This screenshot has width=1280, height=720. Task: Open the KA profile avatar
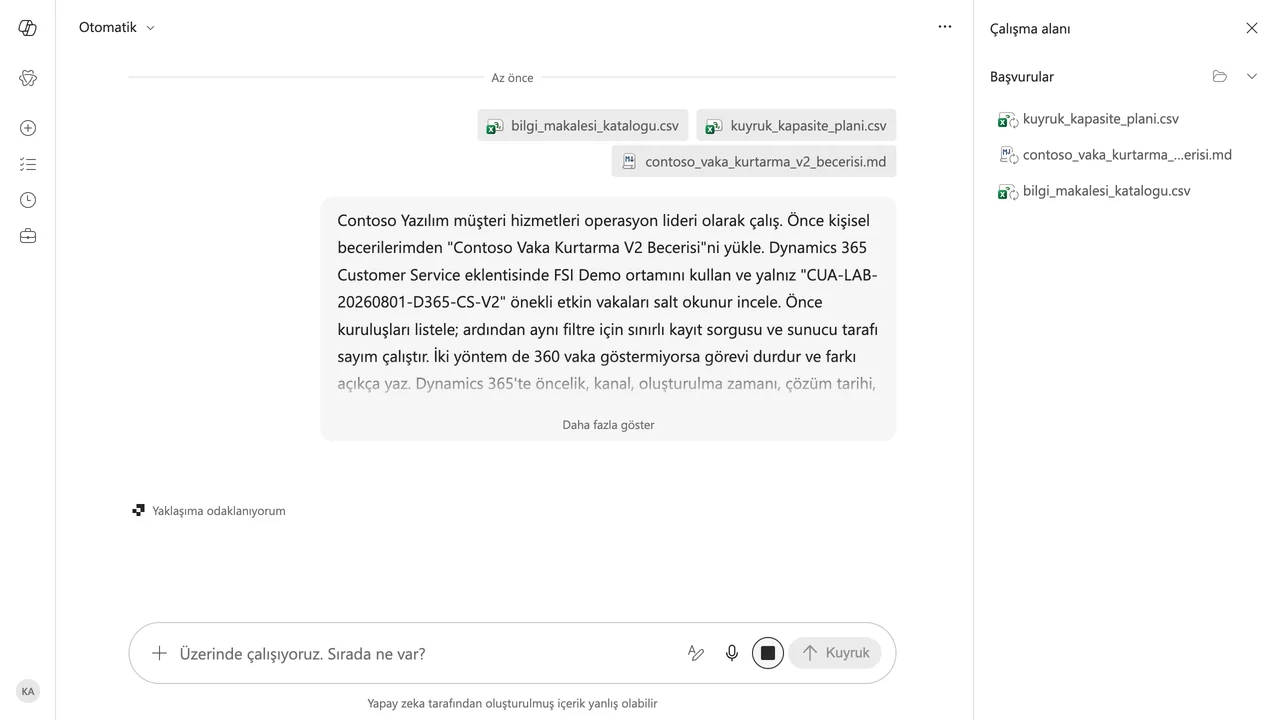pyautogui.click(x=28, y=691)
